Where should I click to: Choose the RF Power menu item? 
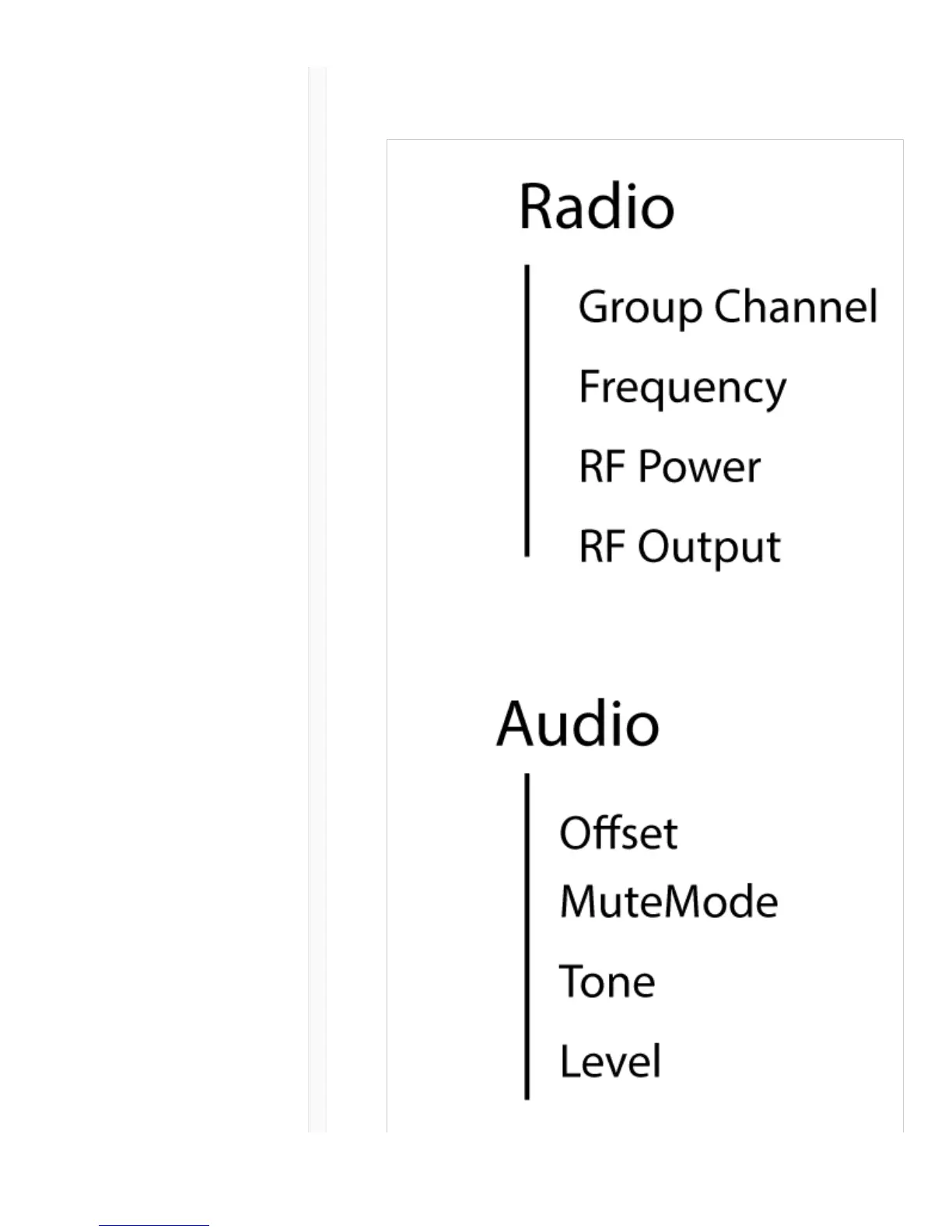pos(669,467)
